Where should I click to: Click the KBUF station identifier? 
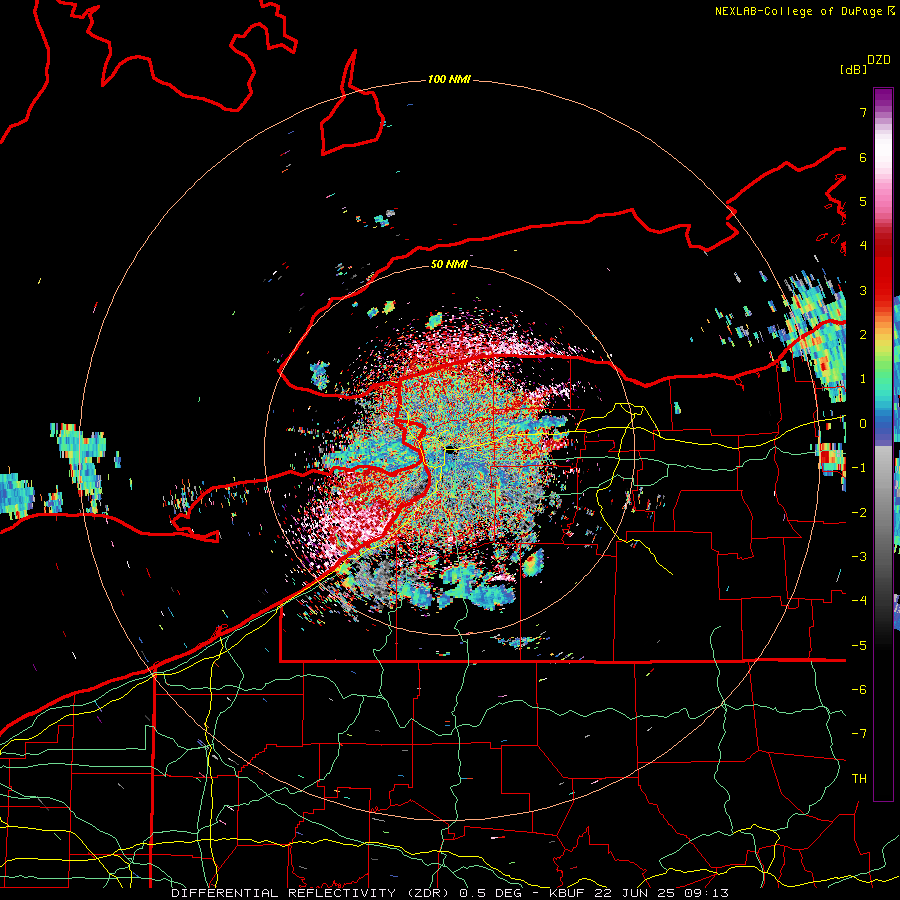tap(568, 893)
